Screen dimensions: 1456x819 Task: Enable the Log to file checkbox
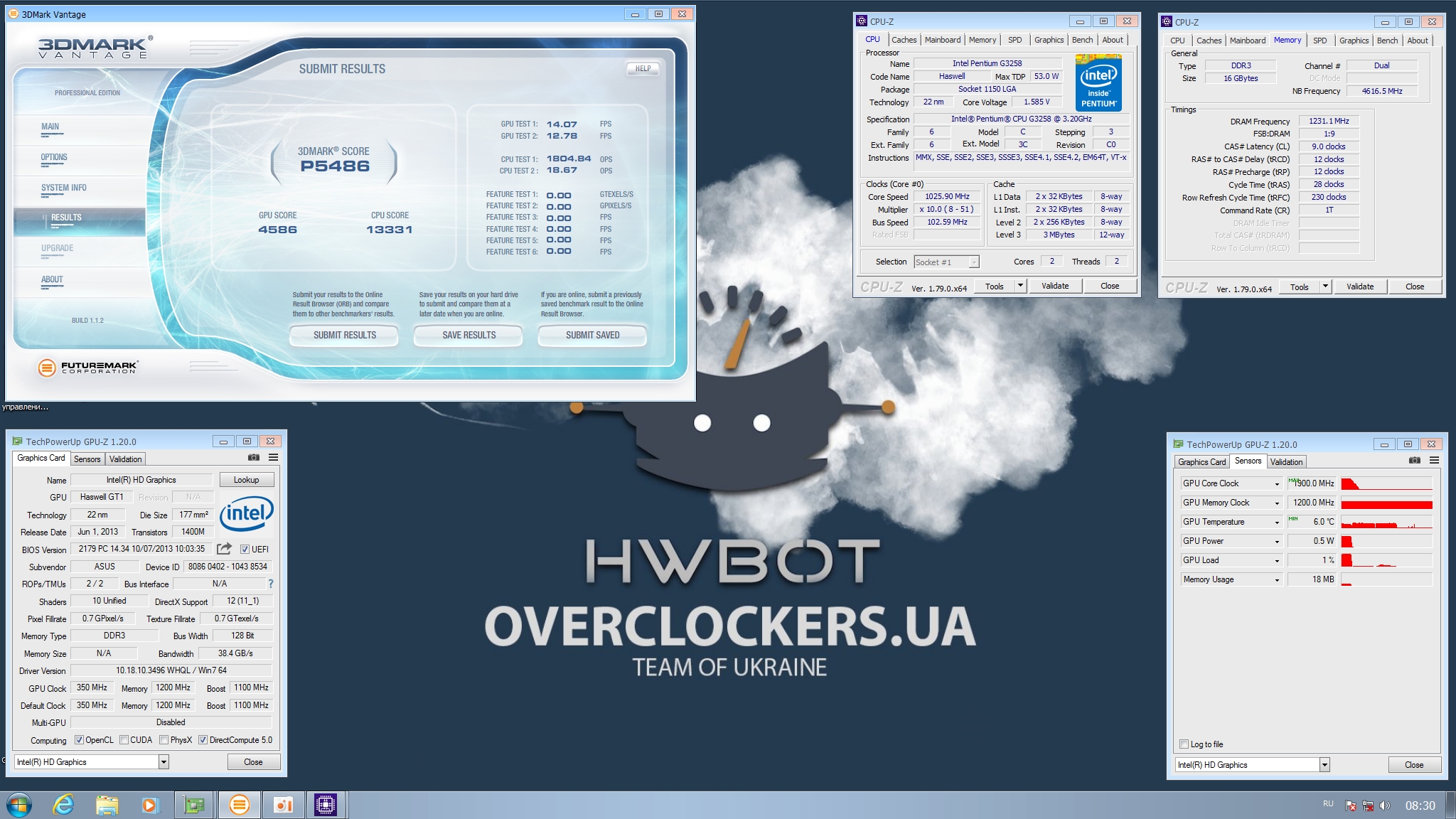click(1184, 744)
